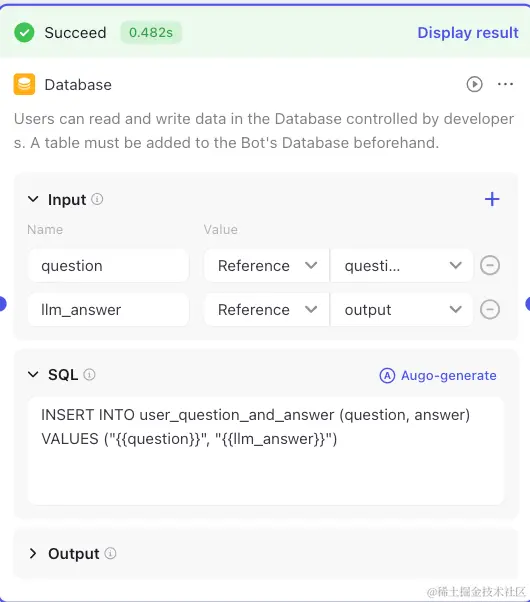Click the Value column header

click(x=220, y=230)
